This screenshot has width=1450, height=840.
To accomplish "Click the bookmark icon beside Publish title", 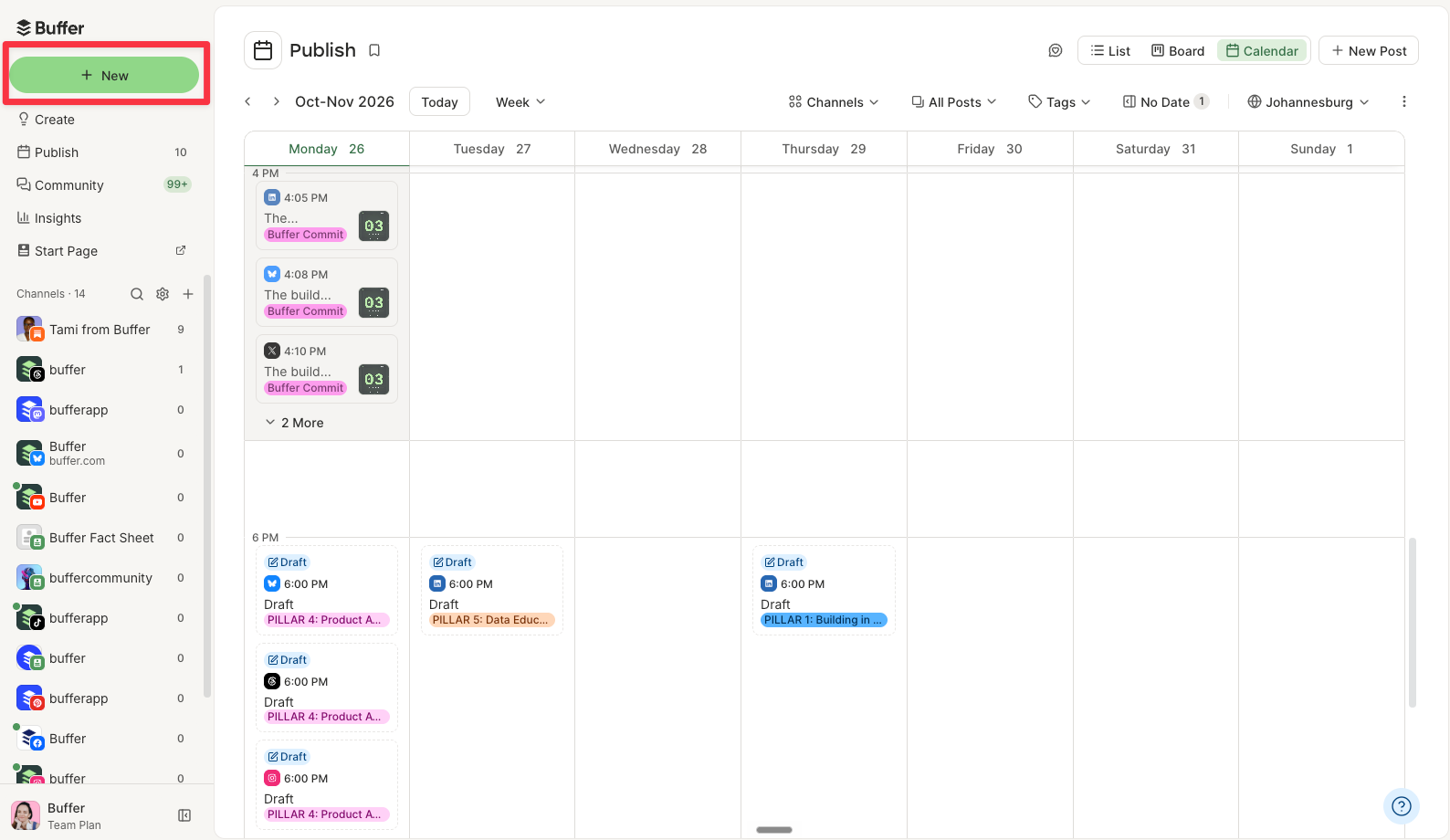I will (x=374, y=50).
